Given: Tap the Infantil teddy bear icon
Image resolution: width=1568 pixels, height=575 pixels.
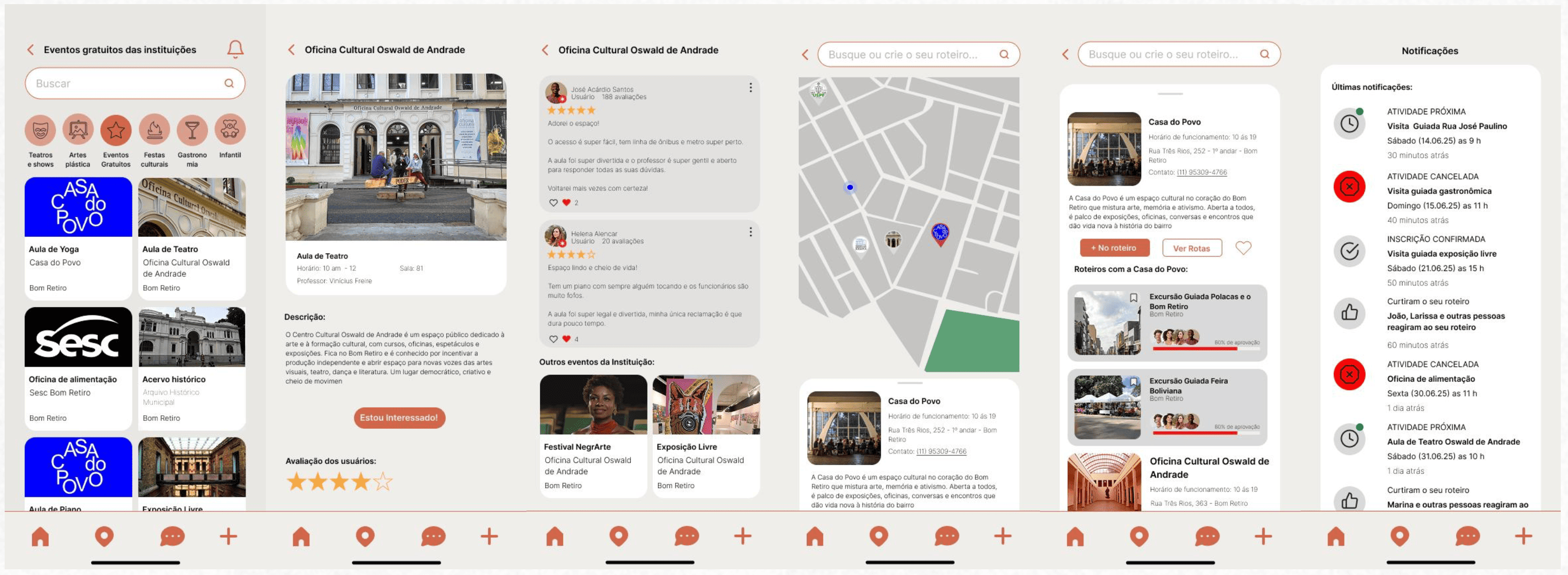Looking at the screenshot, I should (230, 129).
